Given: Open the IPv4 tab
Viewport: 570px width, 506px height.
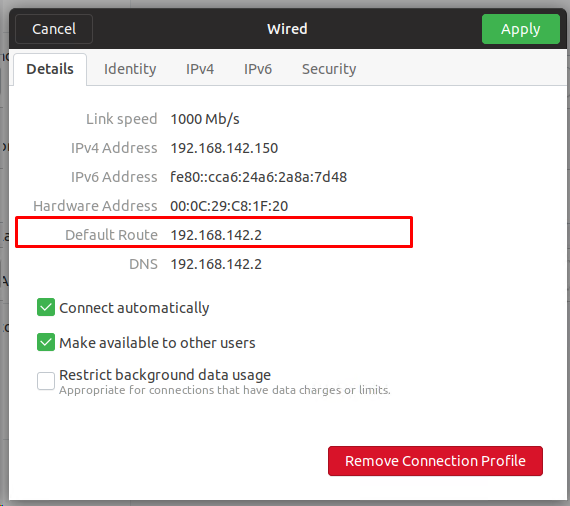Looking at the screenshot, I should [x=200, y=69].
